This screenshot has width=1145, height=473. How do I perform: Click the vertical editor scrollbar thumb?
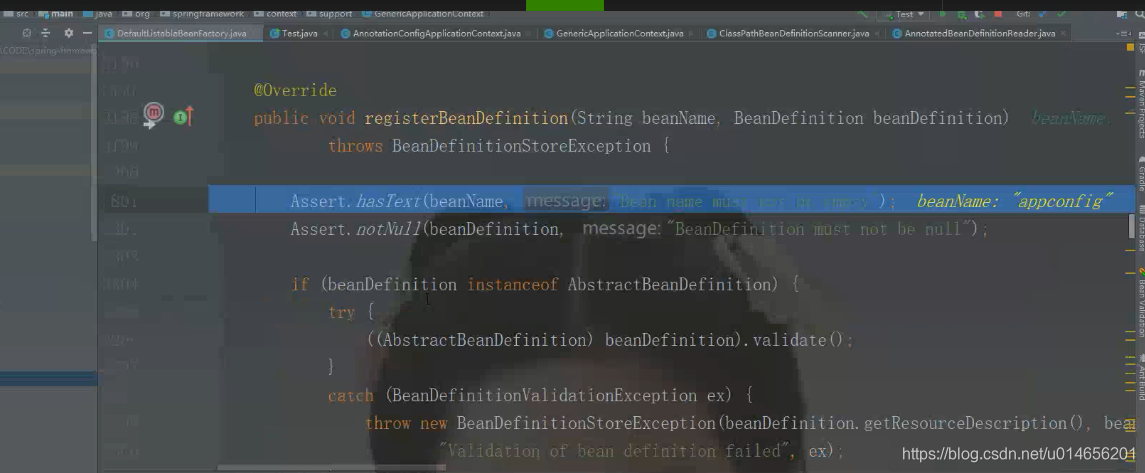point(1131,225)
